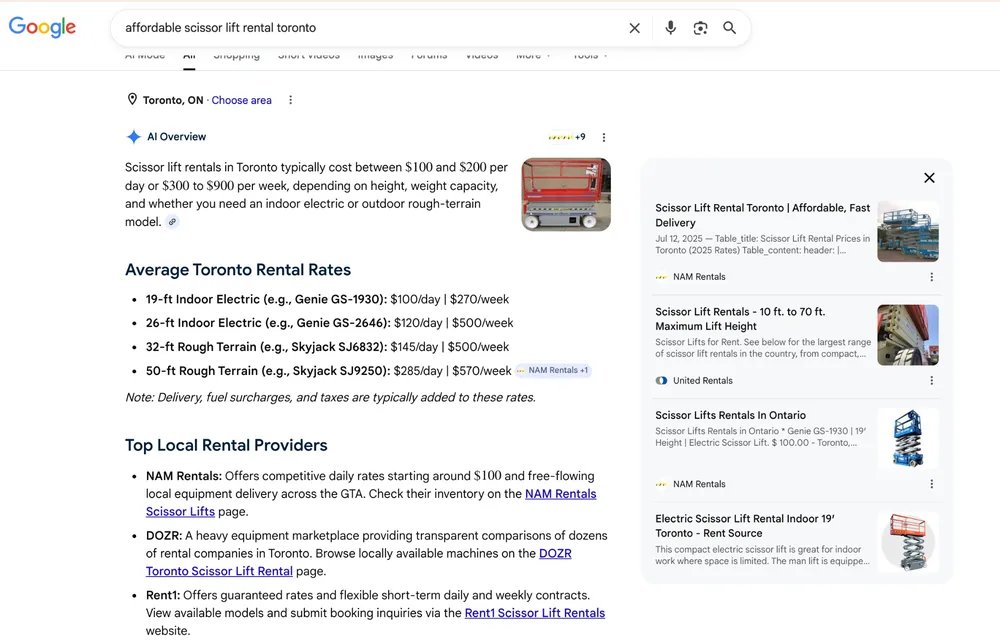Open the 'NAM Rentals +1' source chip
Screen dimensions: 1000x643
[x=553, y=371]
